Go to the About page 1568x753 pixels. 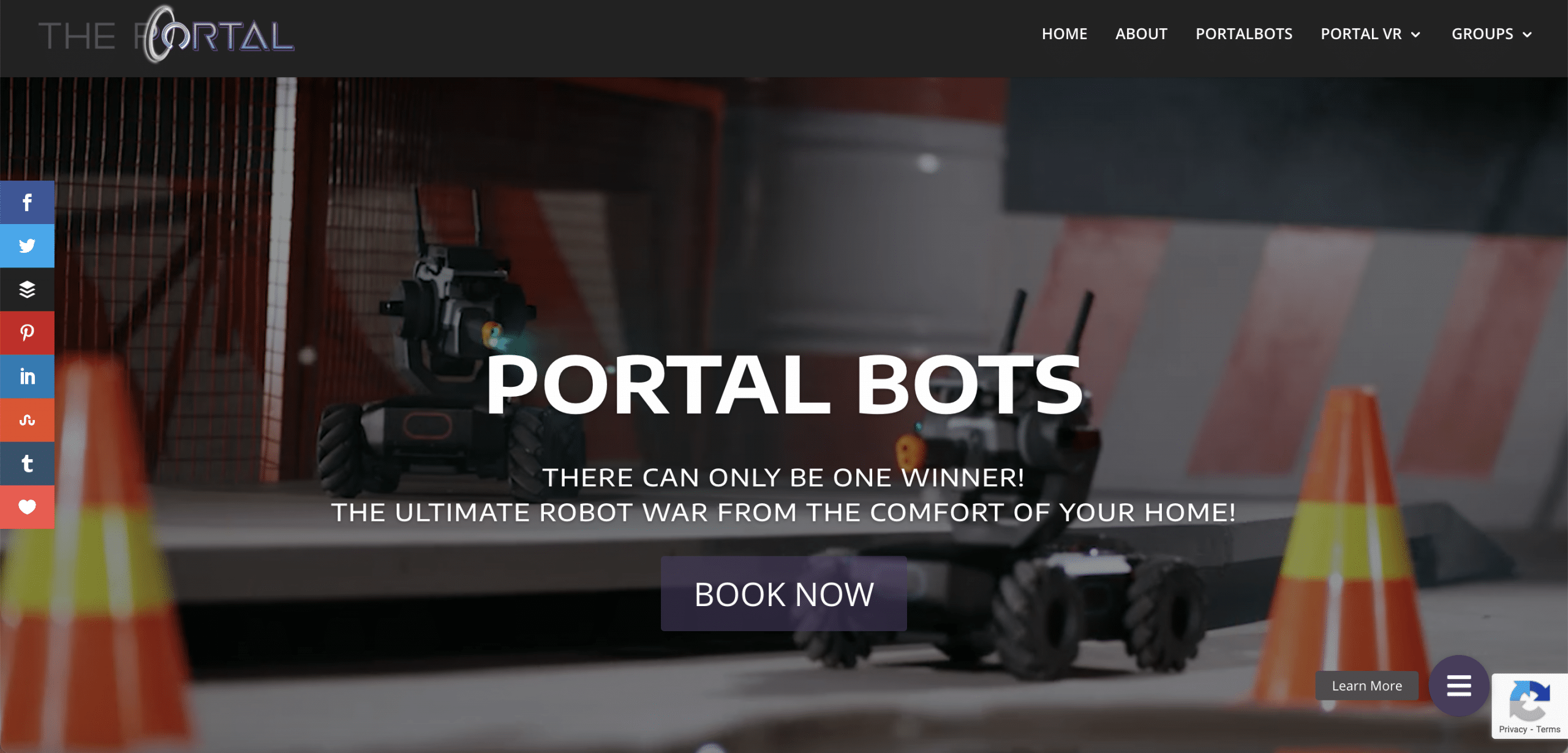click(1141, 34)
